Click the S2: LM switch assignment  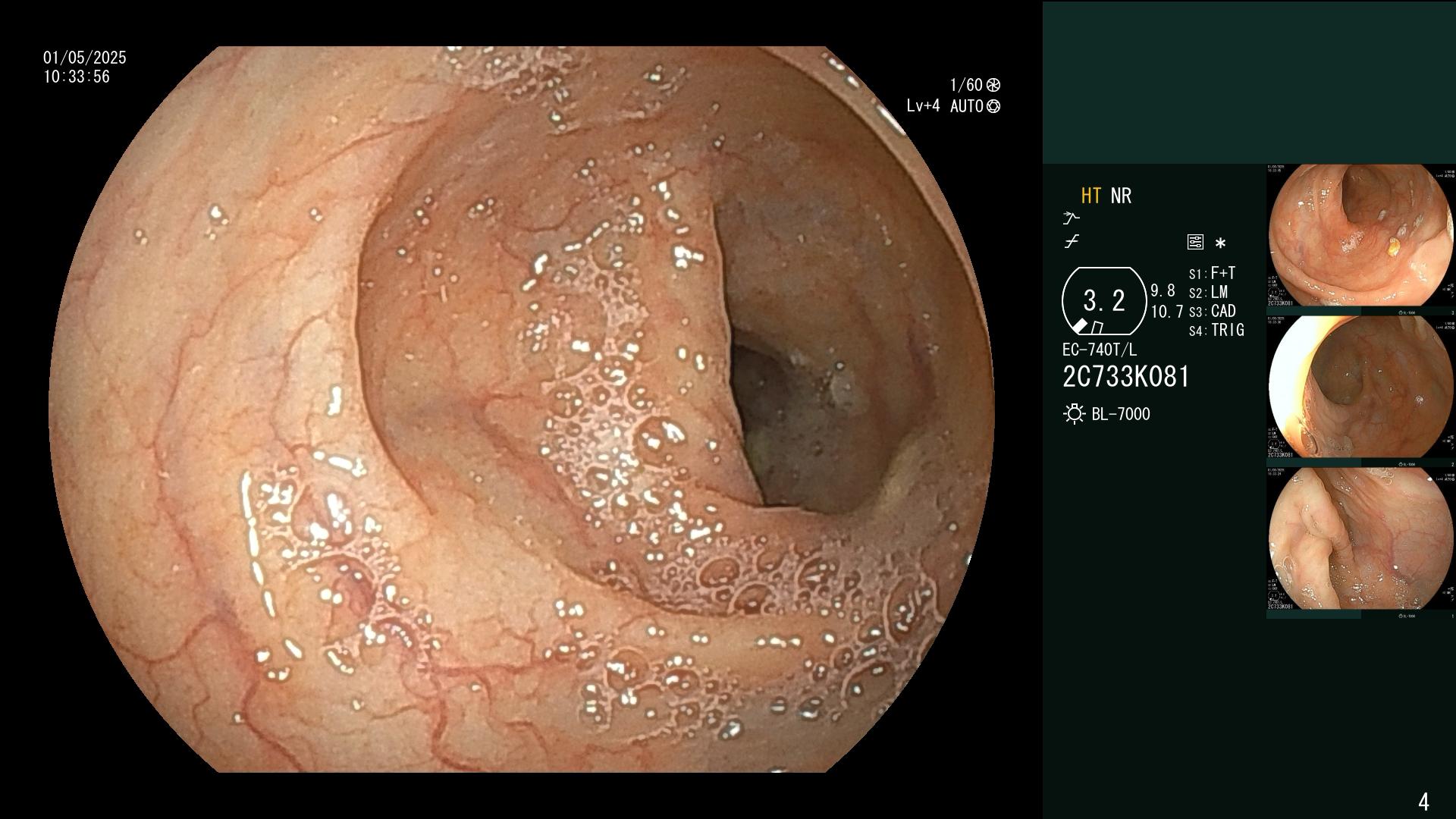[1208, 293]
